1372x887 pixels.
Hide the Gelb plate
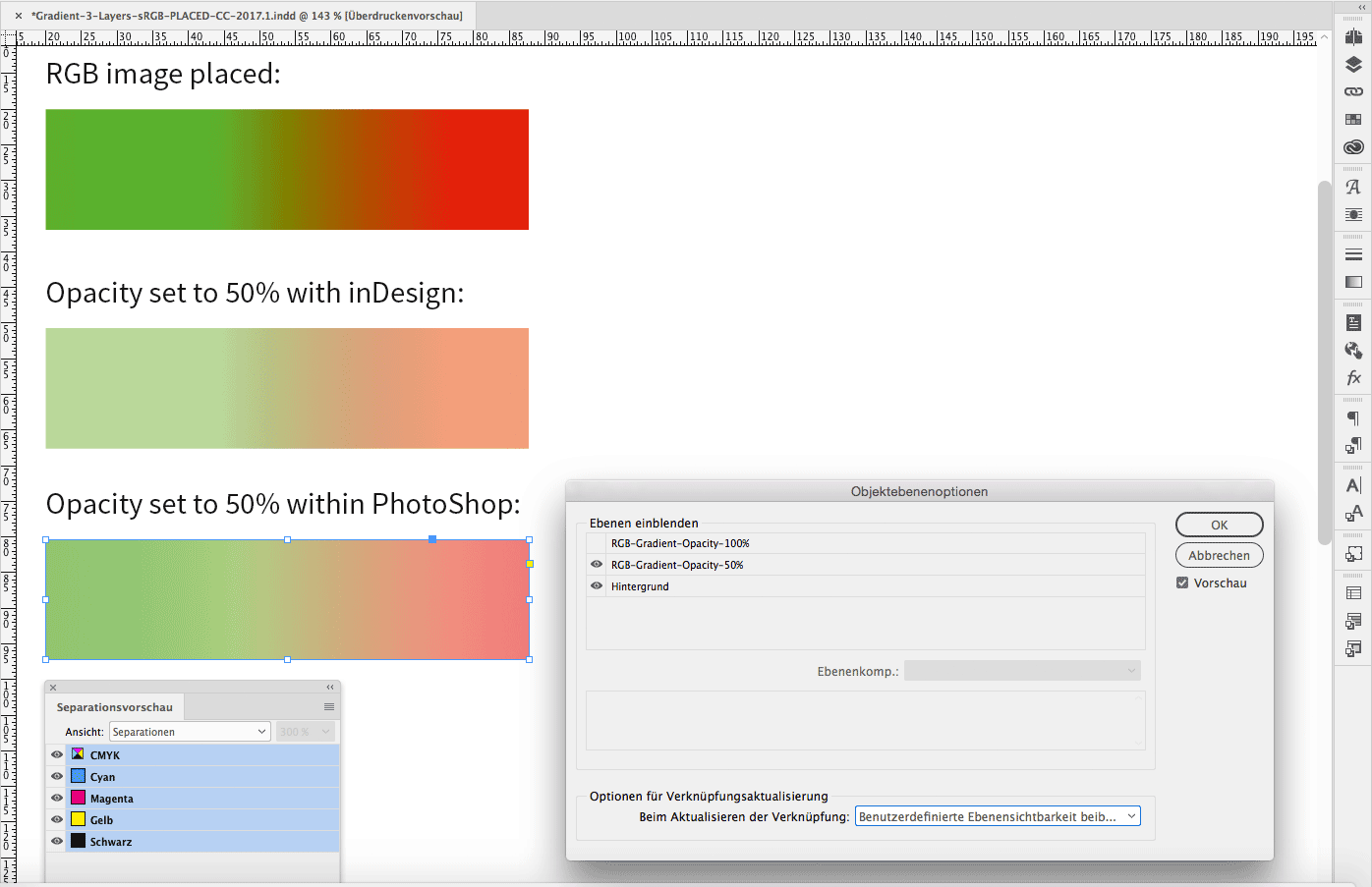(x=57, y=819)
